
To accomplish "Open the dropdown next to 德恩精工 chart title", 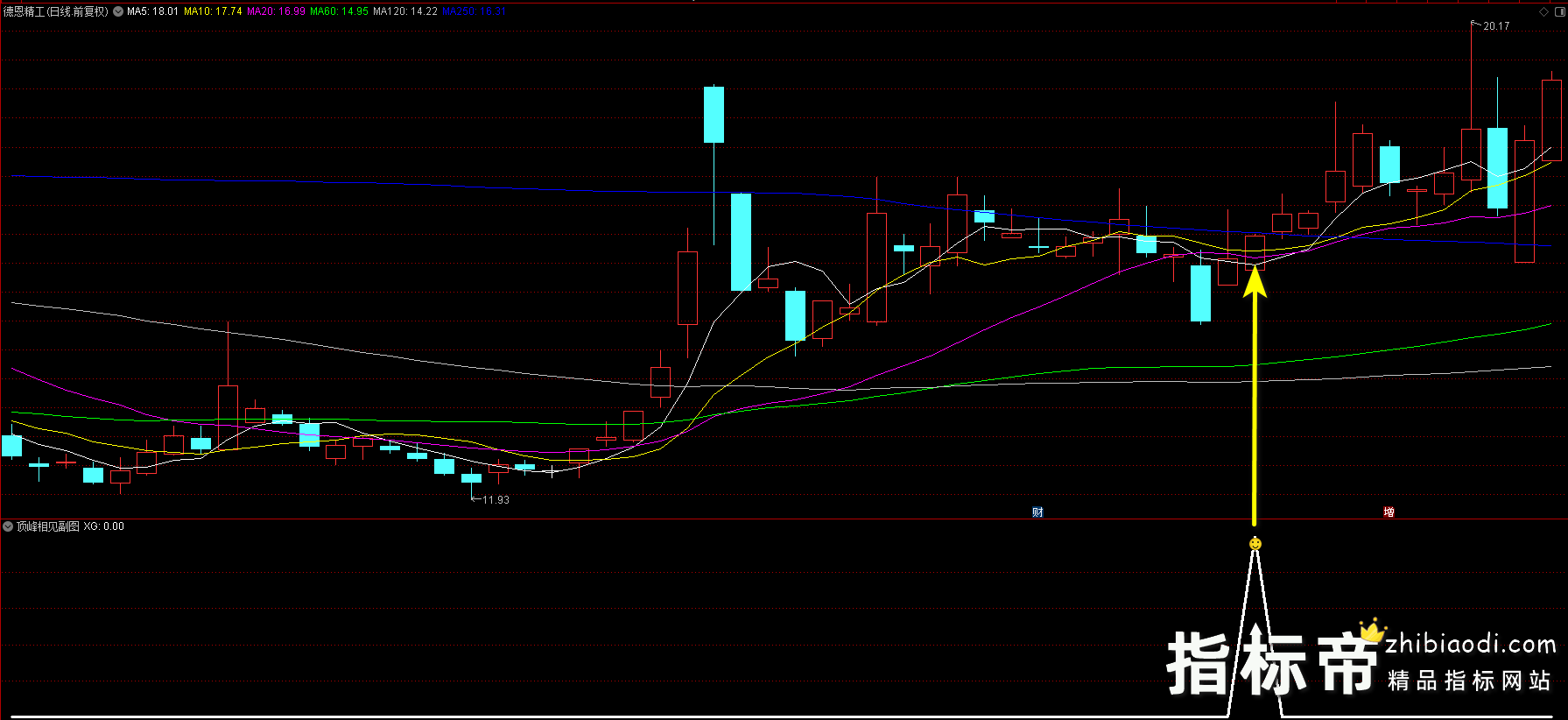I will [118, 11].
